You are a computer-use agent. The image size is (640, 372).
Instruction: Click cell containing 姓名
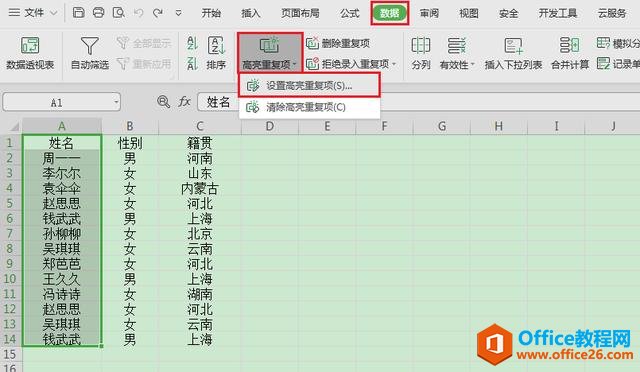point(62,143)
